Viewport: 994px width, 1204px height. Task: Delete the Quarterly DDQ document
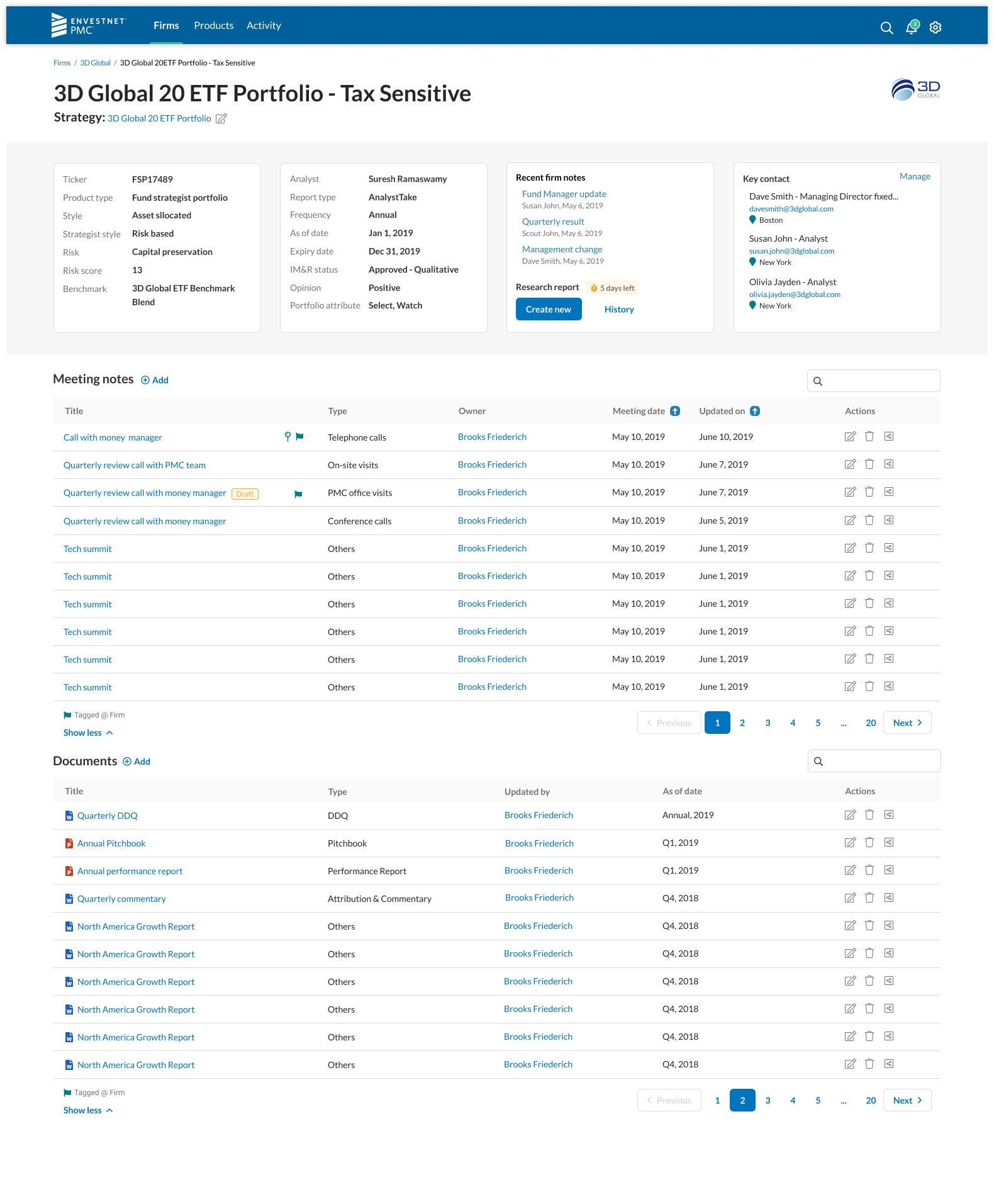[x=869, y=815]
